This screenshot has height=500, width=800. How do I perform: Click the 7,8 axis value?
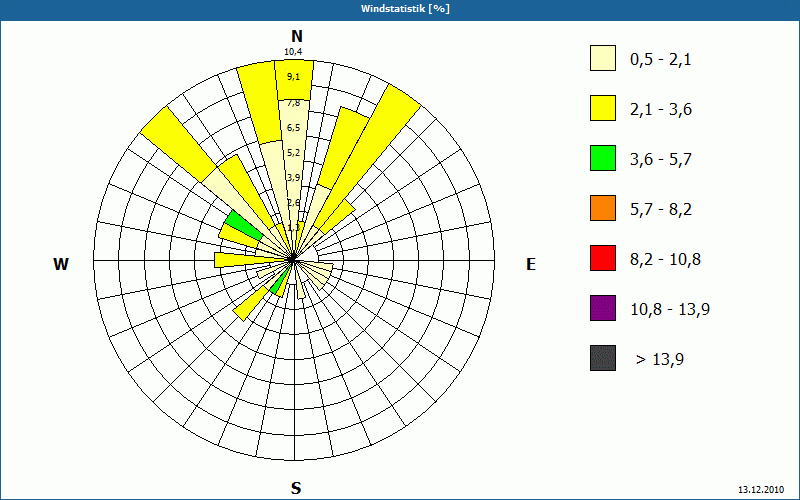[293, 103]
